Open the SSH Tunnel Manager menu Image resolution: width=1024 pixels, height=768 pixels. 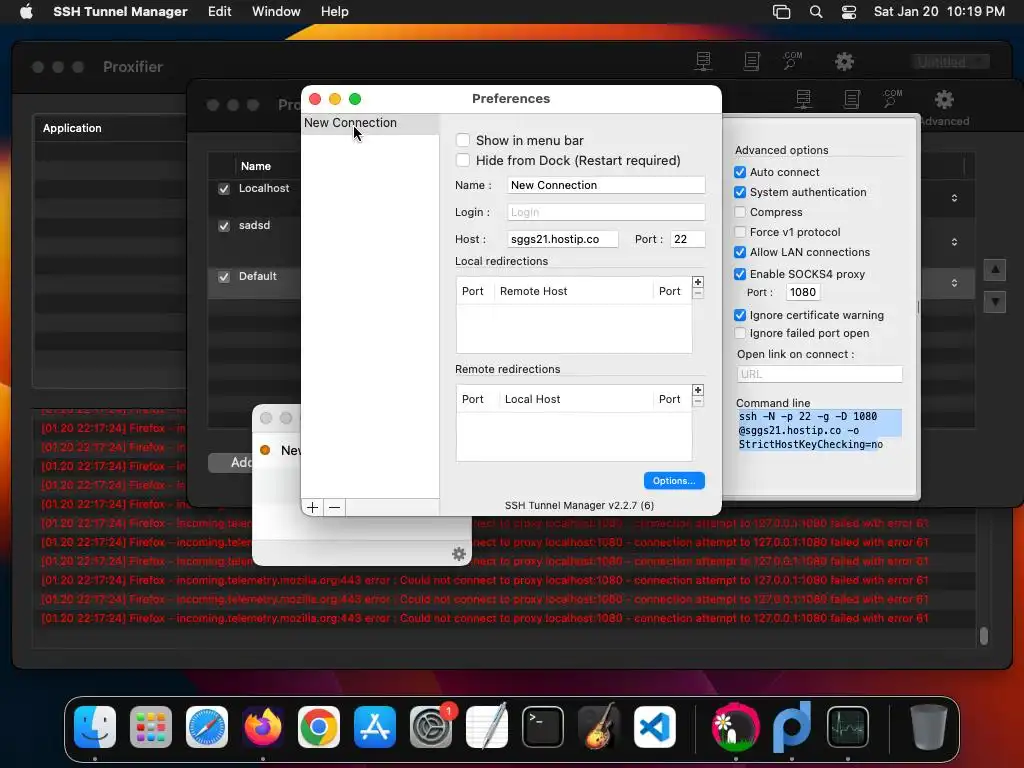pyautogui.click(x=120, y=11)
